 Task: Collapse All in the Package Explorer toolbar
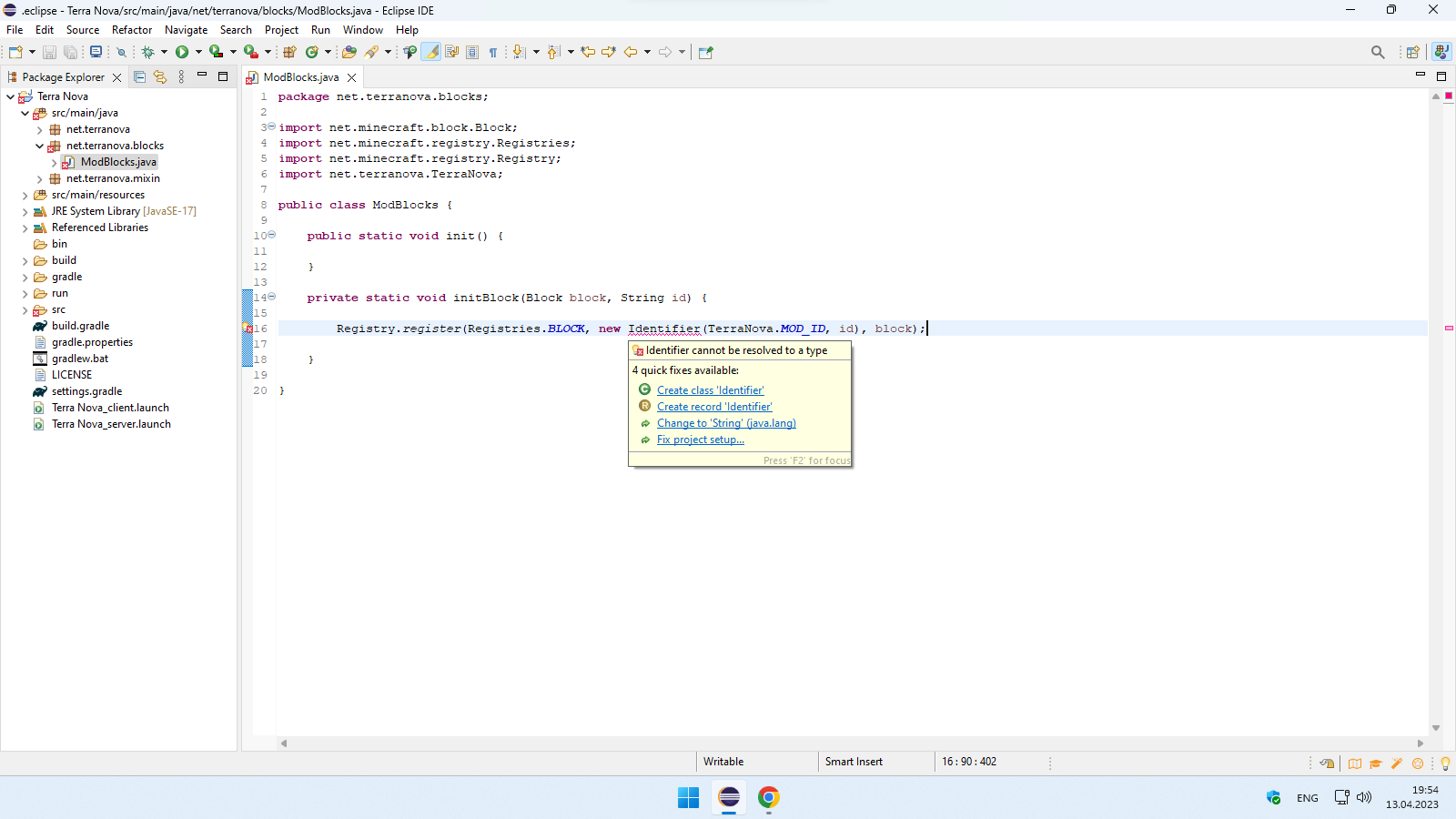[x=139, y=76]
